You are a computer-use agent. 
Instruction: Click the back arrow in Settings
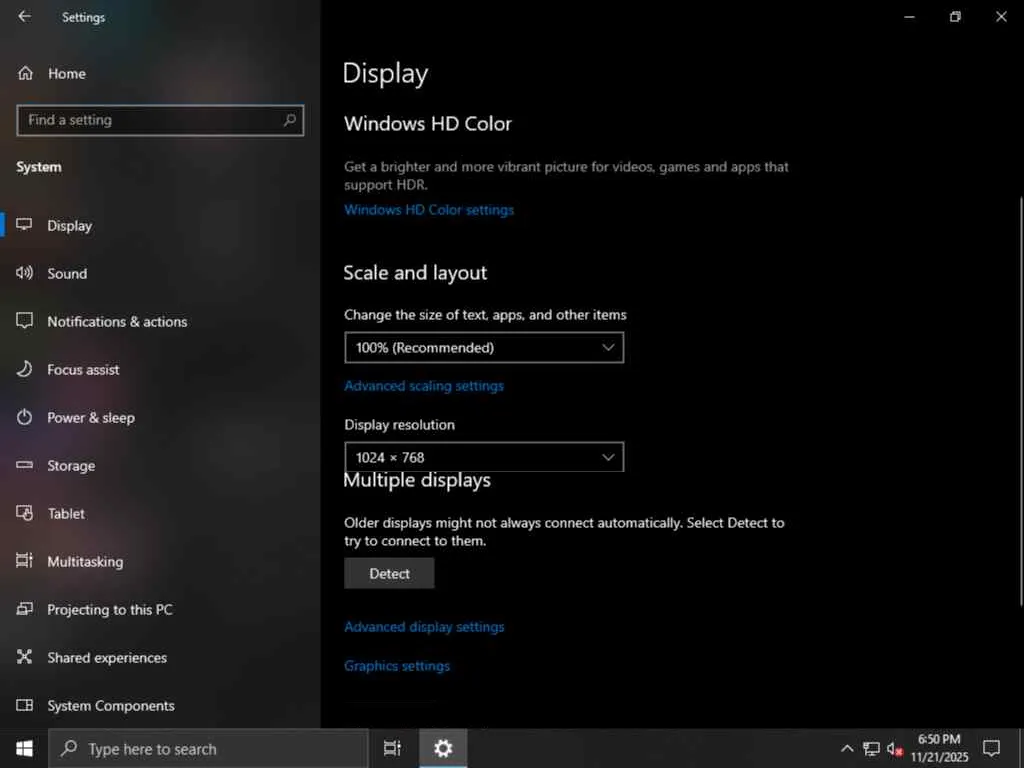24,16
